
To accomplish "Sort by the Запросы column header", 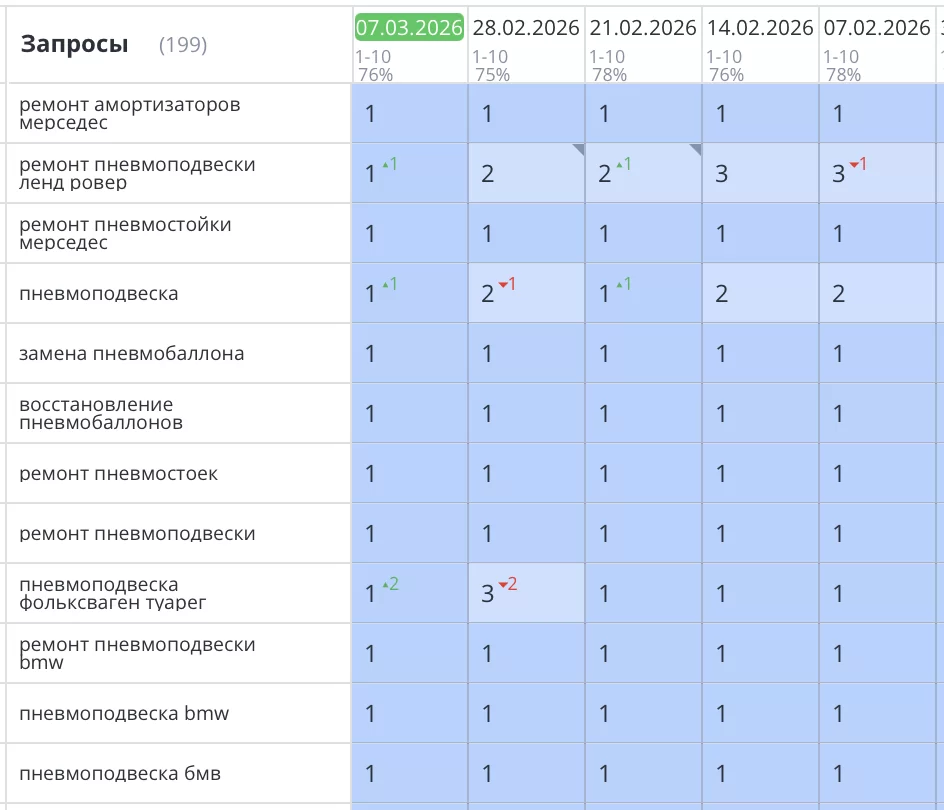I will [x=75, y=45].
